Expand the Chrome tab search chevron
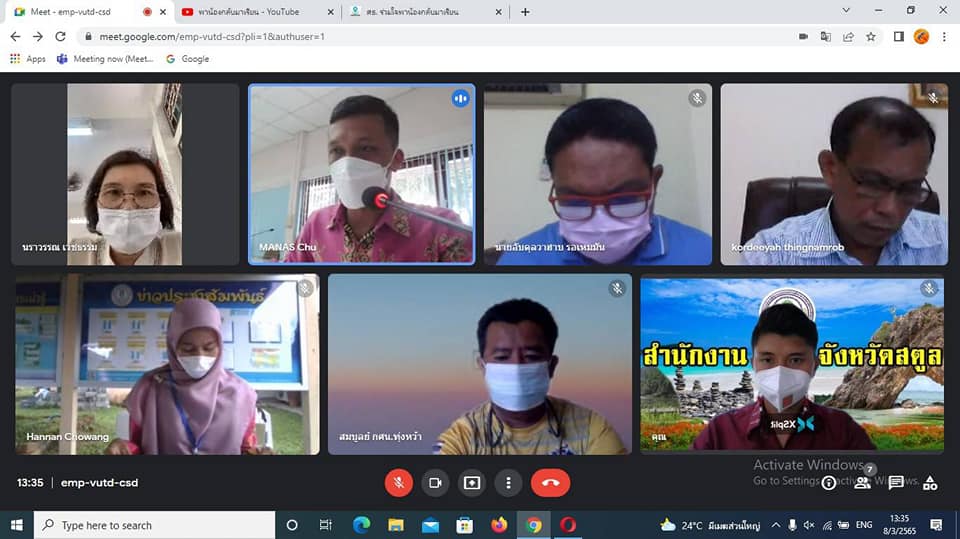The image size is (960, 539). pos(846,11)
